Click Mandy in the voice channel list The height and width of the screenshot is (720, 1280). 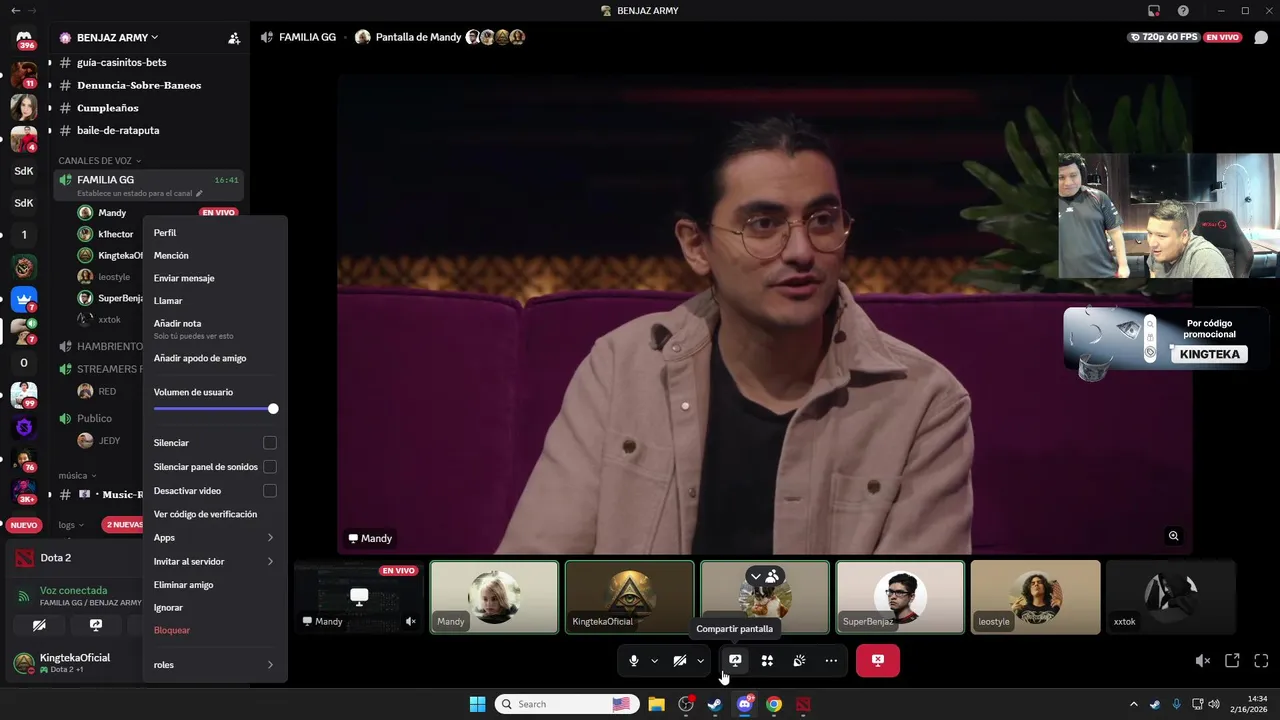[x=112, y=213]
